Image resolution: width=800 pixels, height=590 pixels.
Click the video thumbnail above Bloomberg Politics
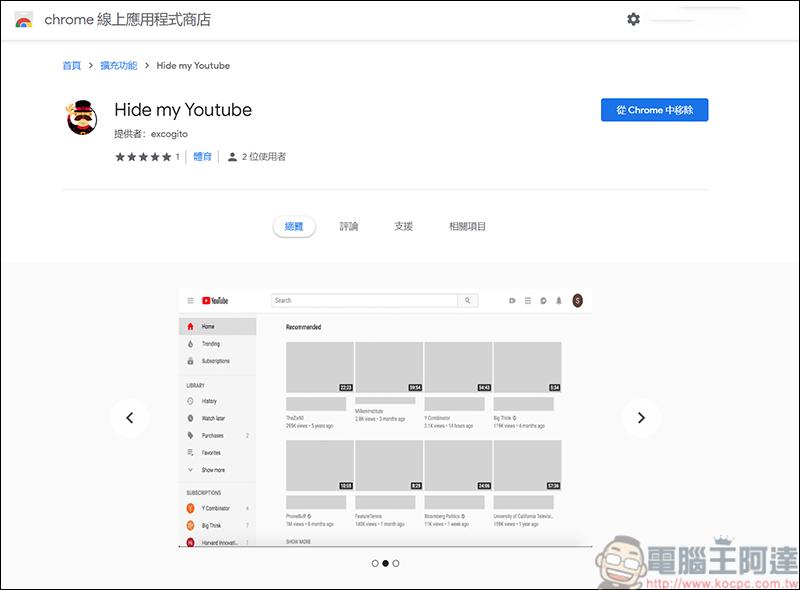click(458, 465)
